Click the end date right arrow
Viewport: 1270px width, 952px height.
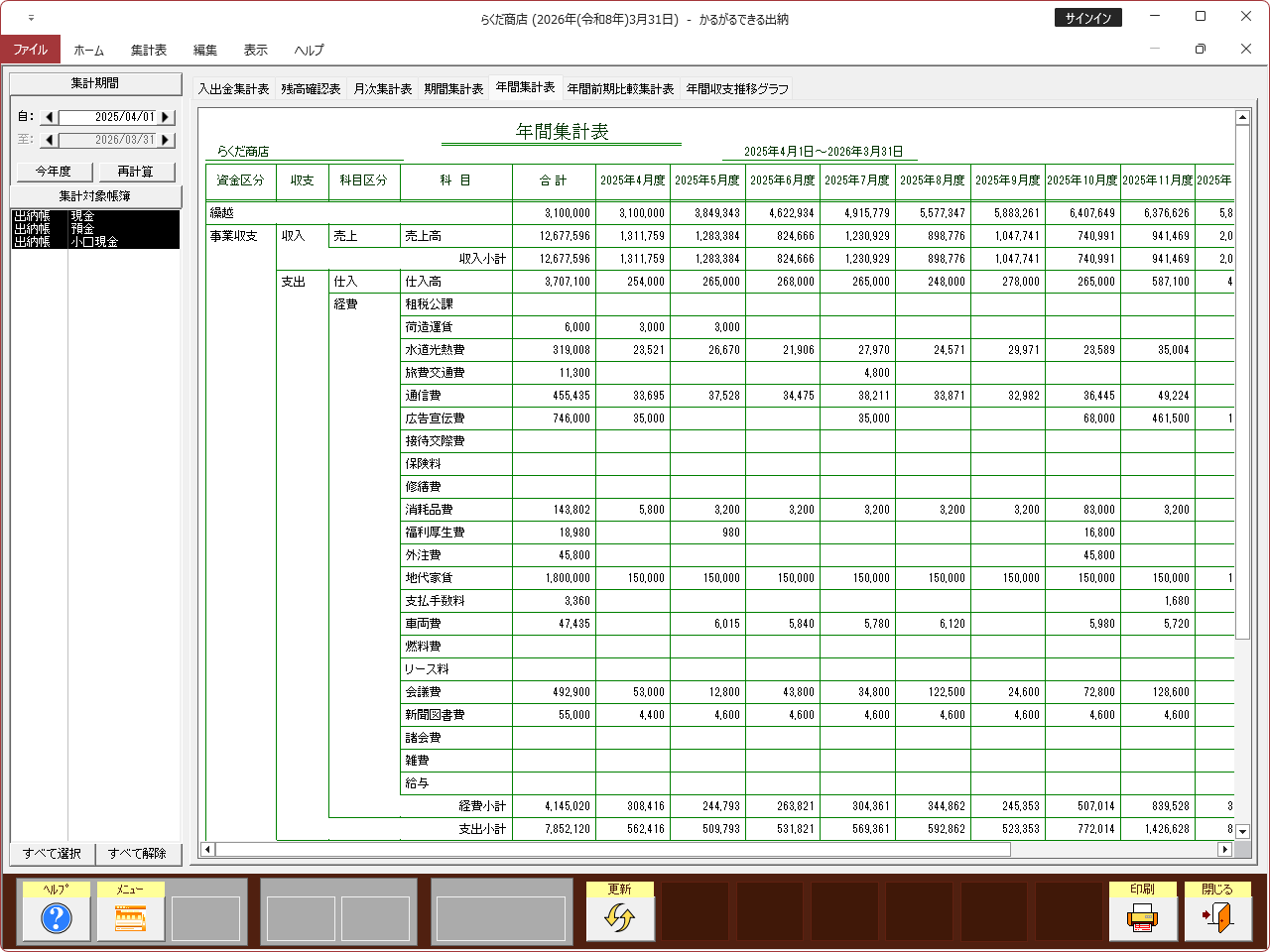166,140
